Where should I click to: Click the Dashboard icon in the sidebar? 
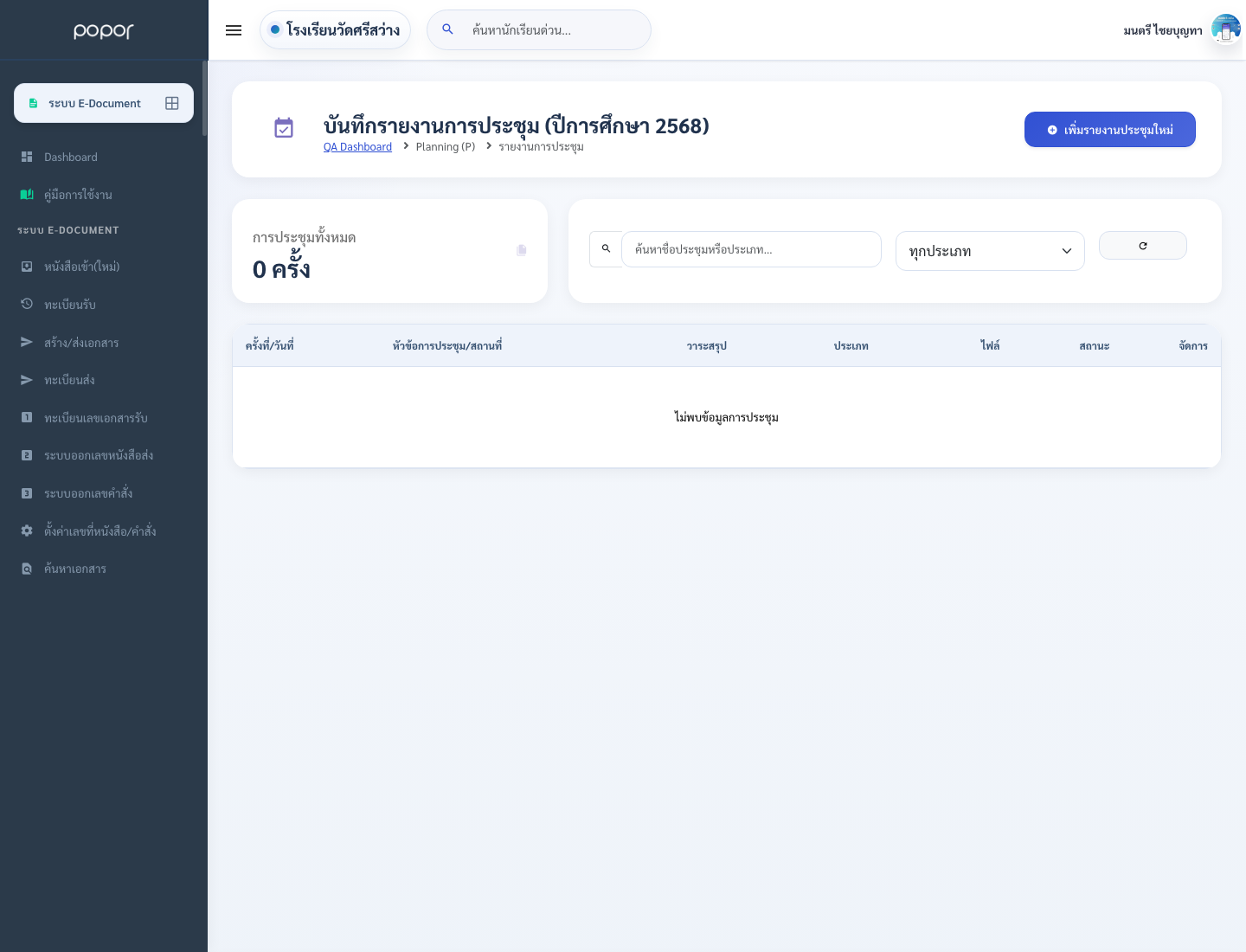click(27, 157)
